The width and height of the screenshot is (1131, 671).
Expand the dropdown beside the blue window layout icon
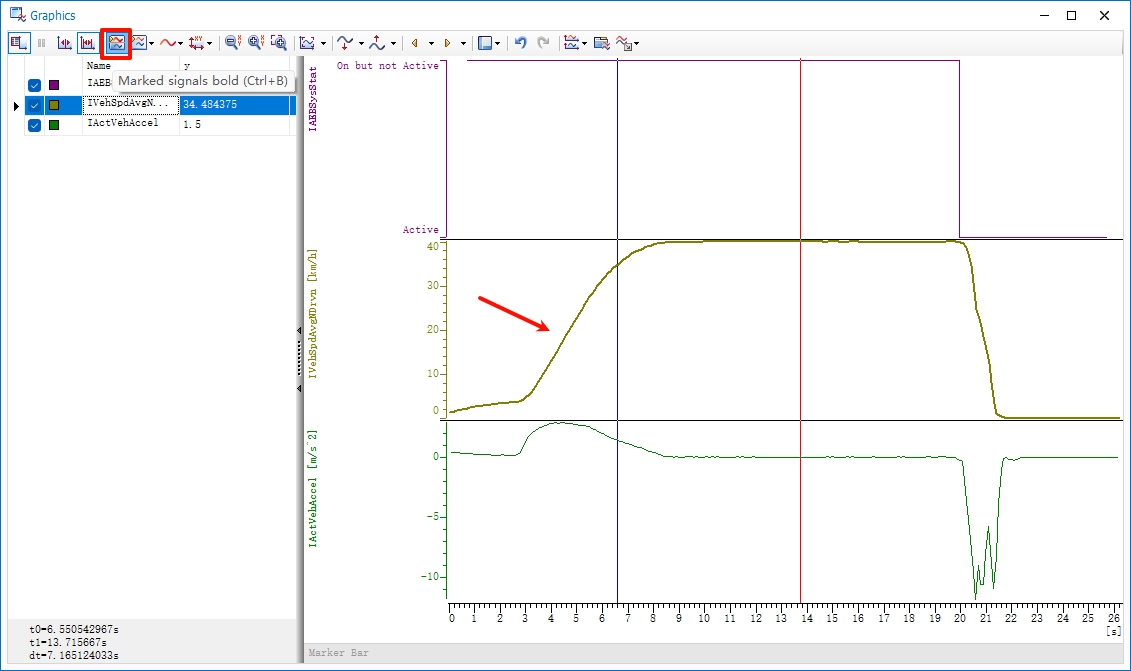[500, 43]
